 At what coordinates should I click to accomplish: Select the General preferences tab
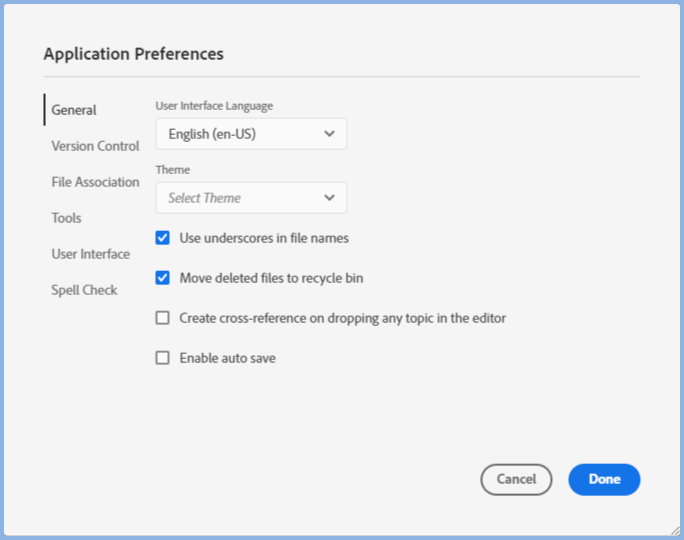[x=74, y=110]
